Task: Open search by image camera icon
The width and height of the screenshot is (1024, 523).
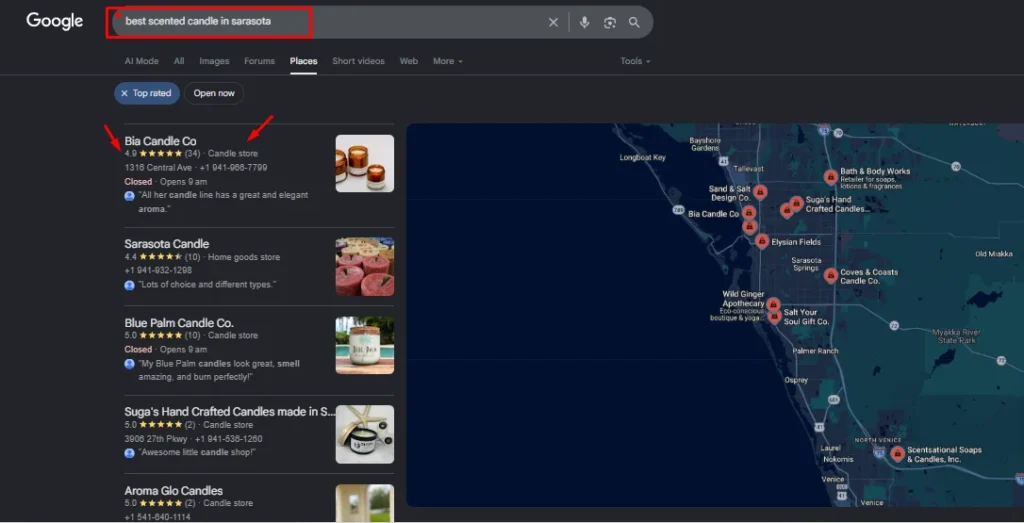Action: pos(609,22)
